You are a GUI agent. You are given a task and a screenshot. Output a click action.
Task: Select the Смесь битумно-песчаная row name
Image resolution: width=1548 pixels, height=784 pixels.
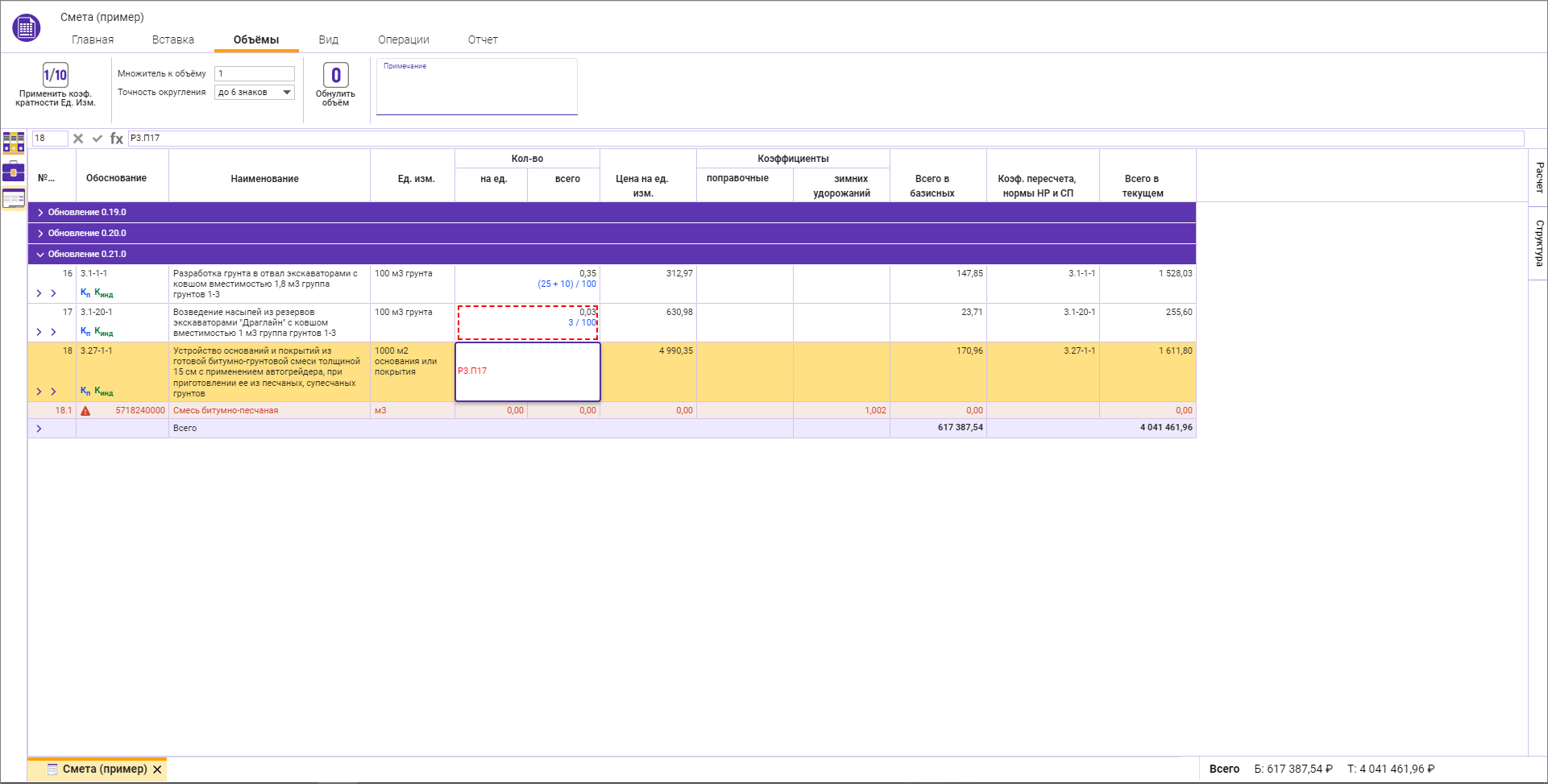[226, 411]
